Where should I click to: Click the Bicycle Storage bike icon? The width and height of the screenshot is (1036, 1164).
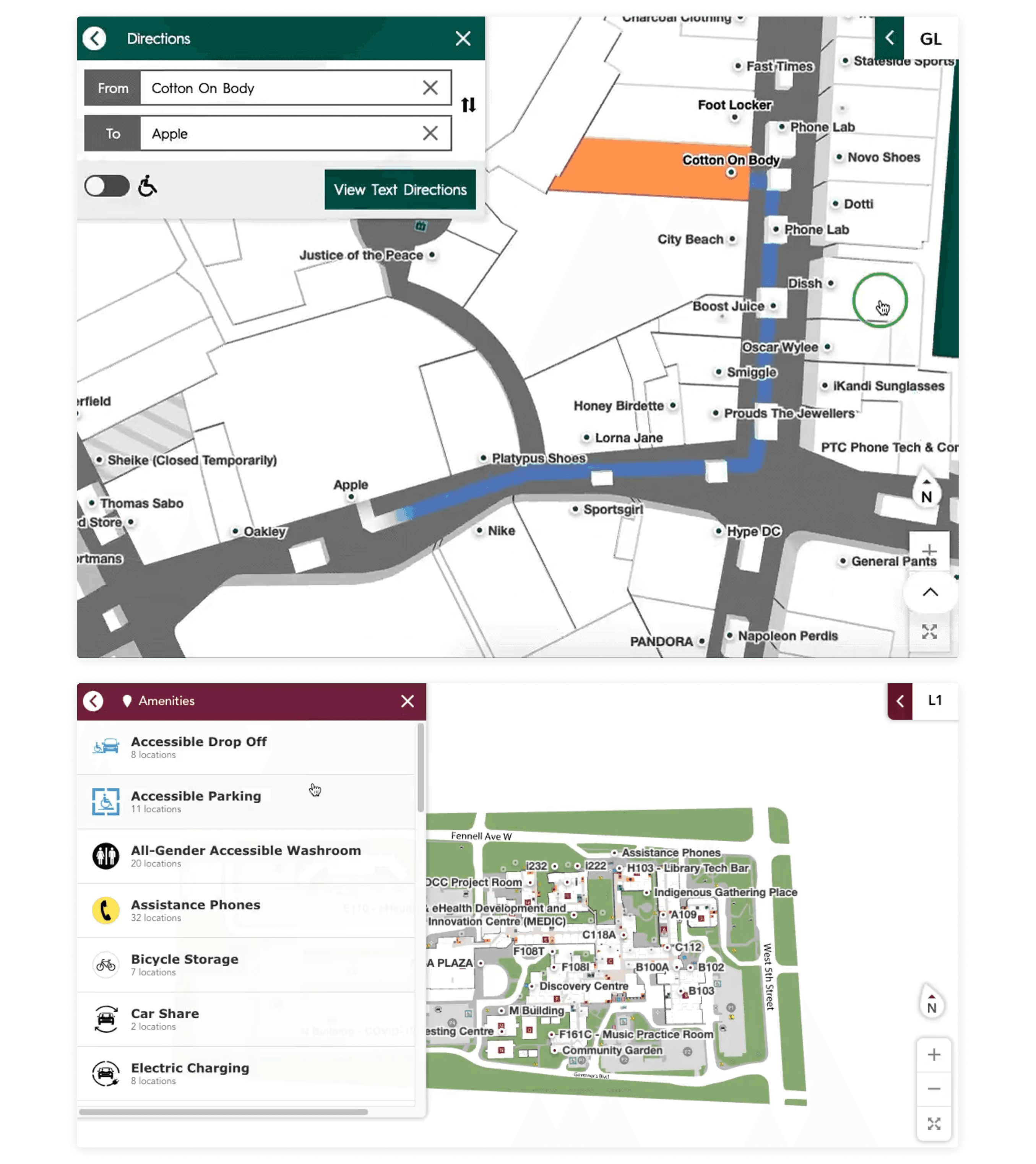pyautogui.click(x=106, y=965)
